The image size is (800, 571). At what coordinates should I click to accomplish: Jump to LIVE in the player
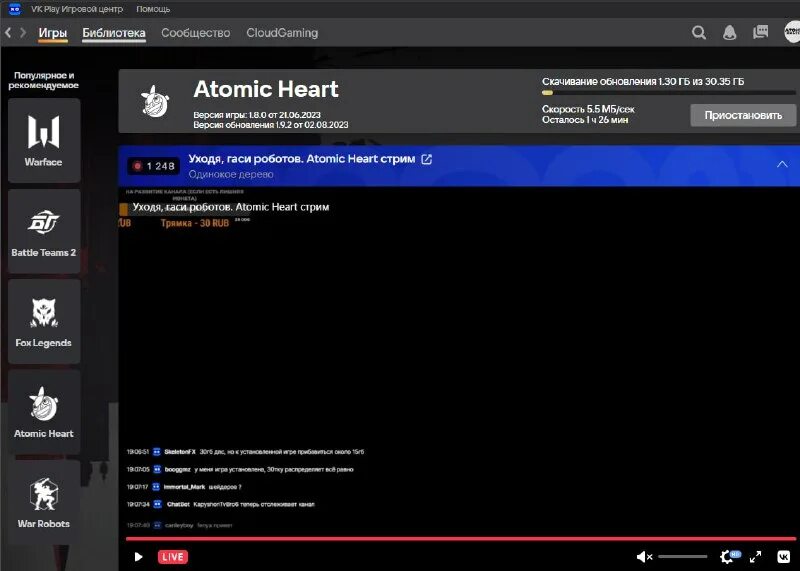(x=173, y=557)
